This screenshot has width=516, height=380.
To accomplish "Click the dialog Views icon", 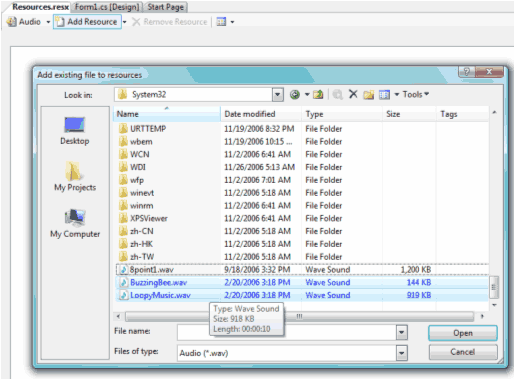I will [x=384, y=95].
